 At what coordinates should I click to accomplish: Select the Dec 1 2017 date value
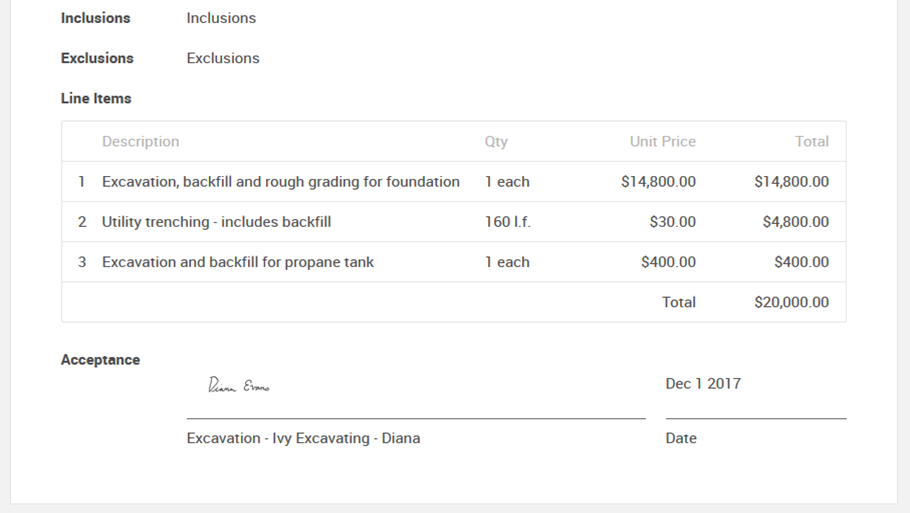pyautogui.click(x=703, y=384)
